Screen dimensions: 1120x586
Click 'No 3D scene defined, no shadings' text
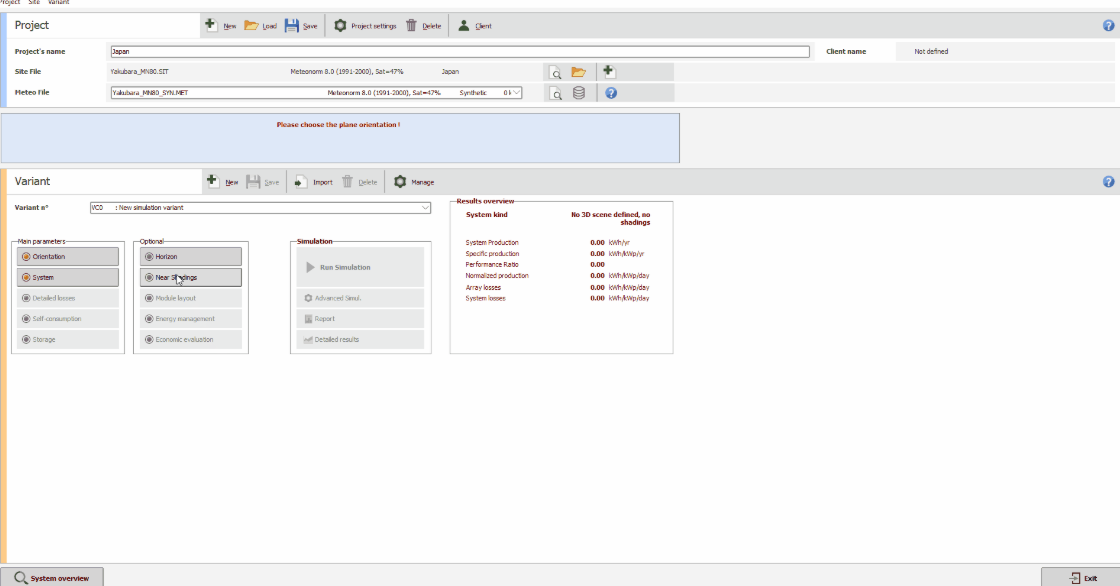coord(611,219)
